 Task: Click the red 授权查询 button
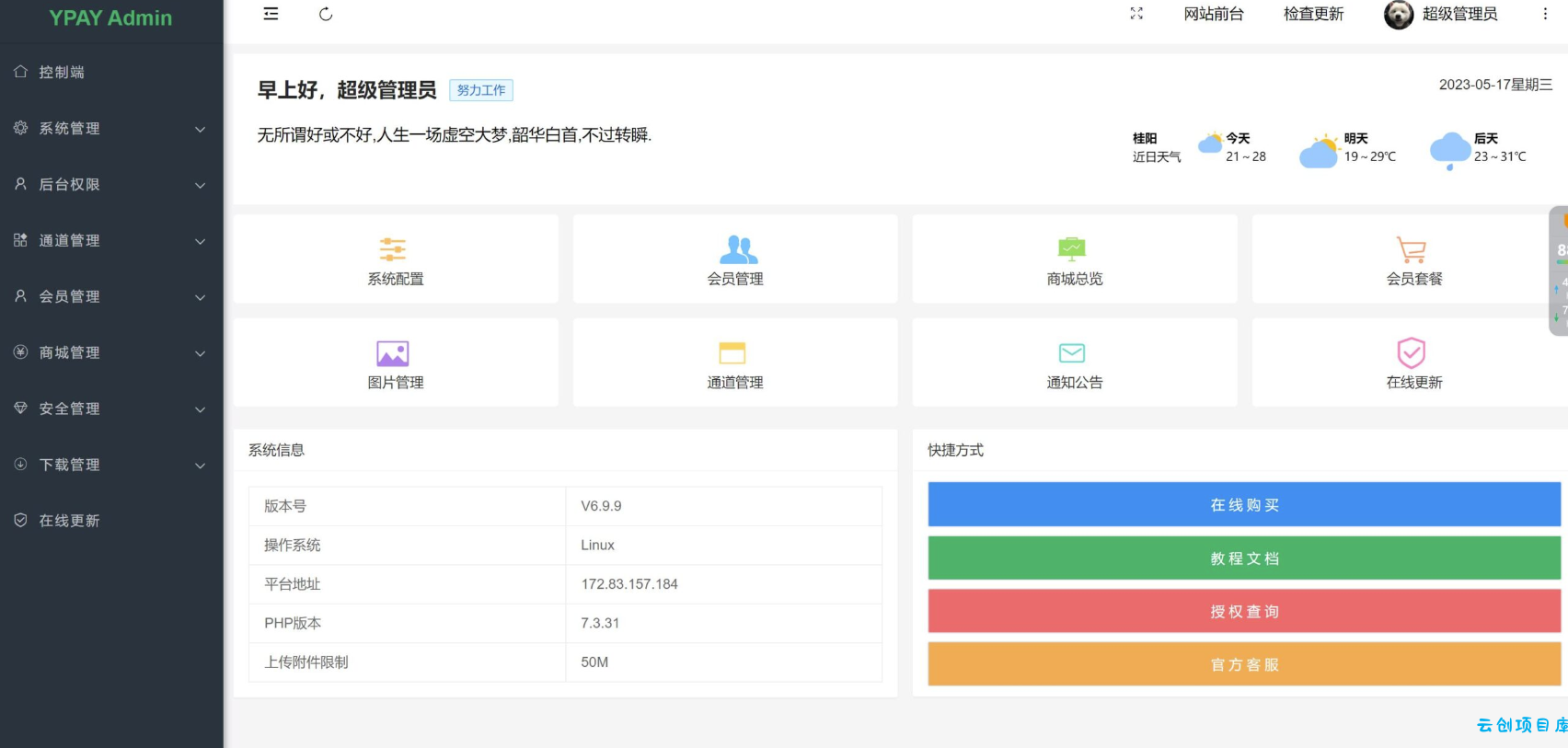tap(1244, 611)
